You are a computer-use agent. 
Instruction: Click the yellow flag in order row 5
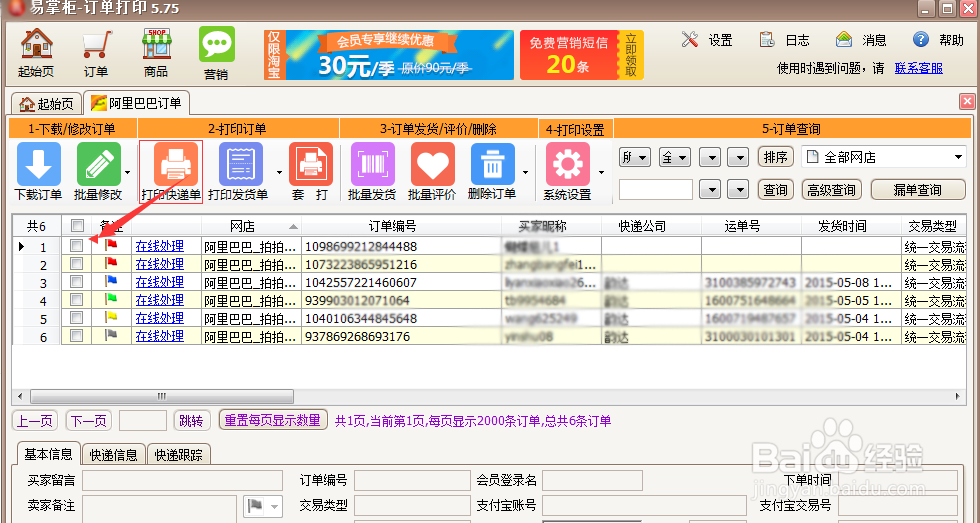tap(111, 317)
